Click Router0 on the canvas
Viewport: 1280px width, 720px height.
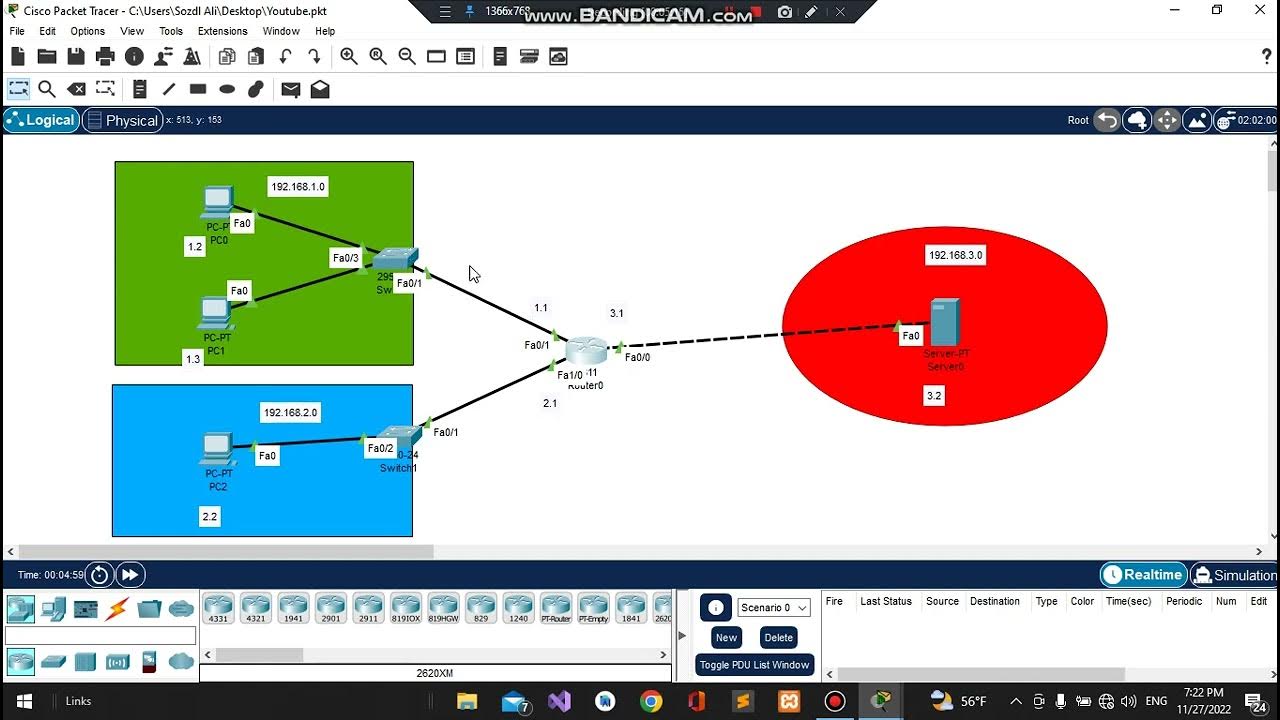[586, 352]
